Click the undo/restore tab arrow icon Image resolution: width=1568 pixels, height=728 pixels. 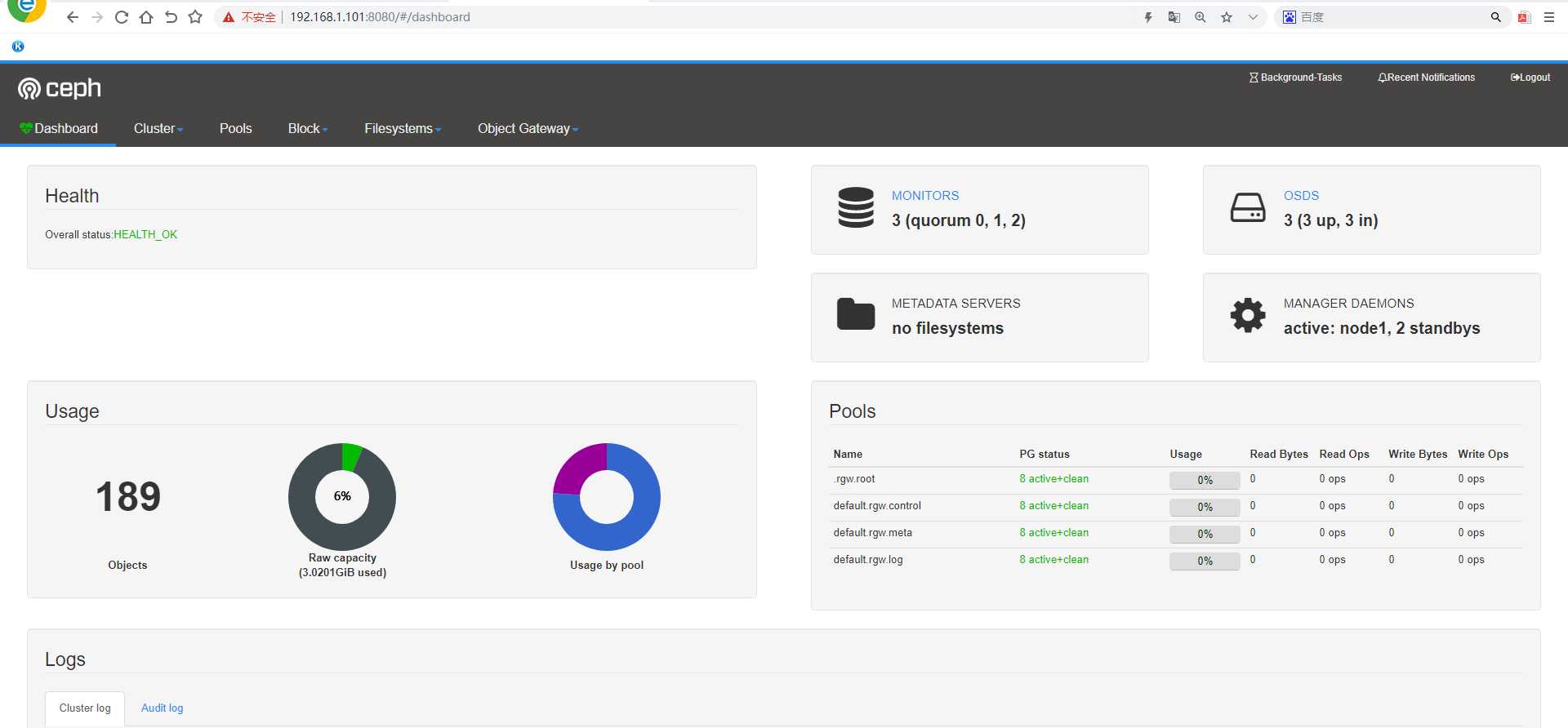point(171,17)
